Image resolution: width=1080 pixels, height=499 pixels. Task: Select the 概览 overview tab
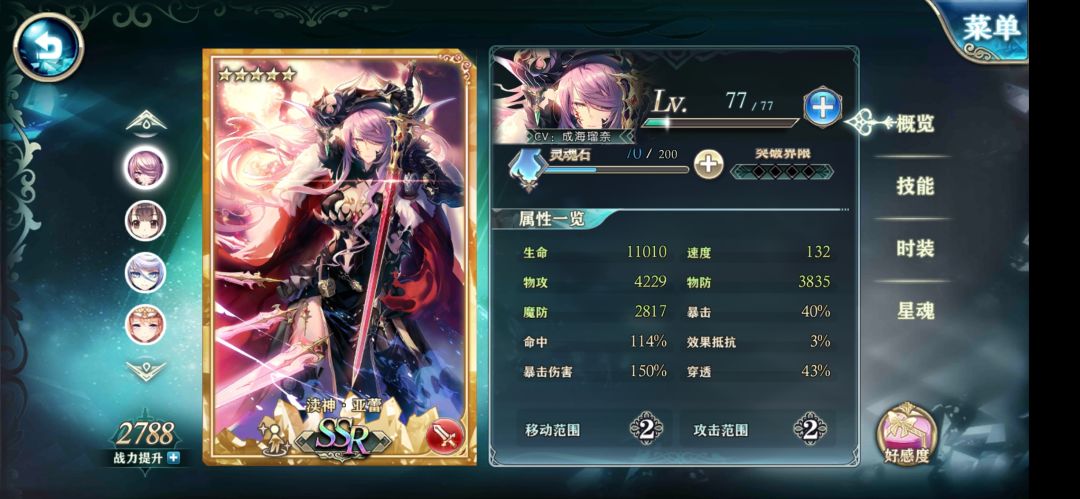click(915, 123)
